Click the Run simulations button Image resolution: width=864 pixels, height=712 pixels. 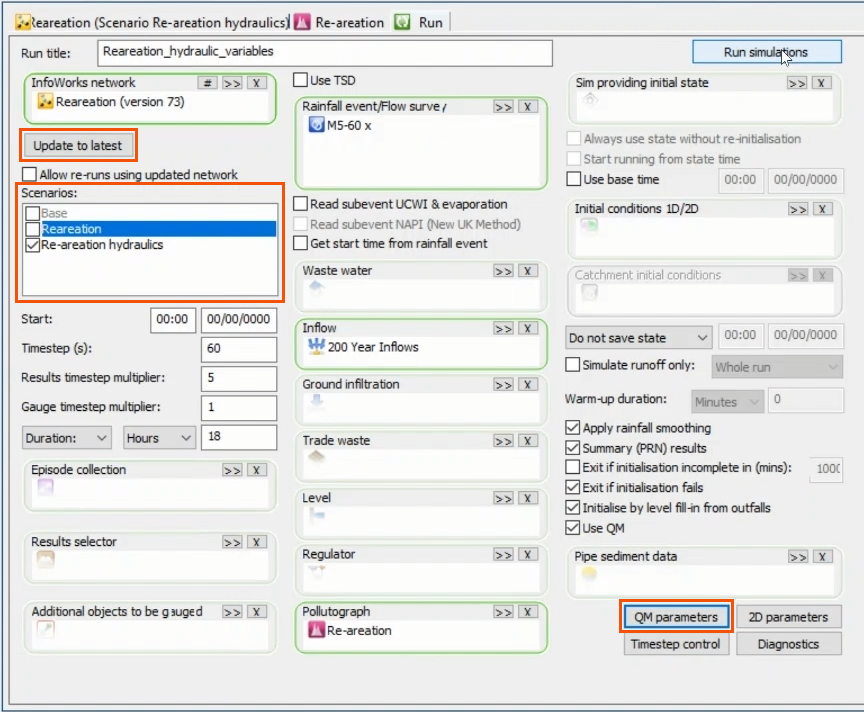point(767,51)
